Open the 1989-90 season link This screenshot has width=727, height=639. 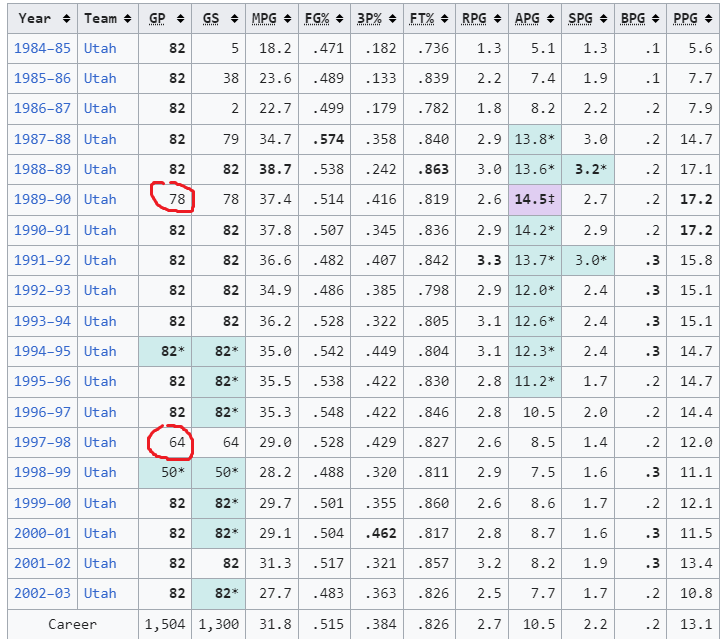(x=42, y=199)
